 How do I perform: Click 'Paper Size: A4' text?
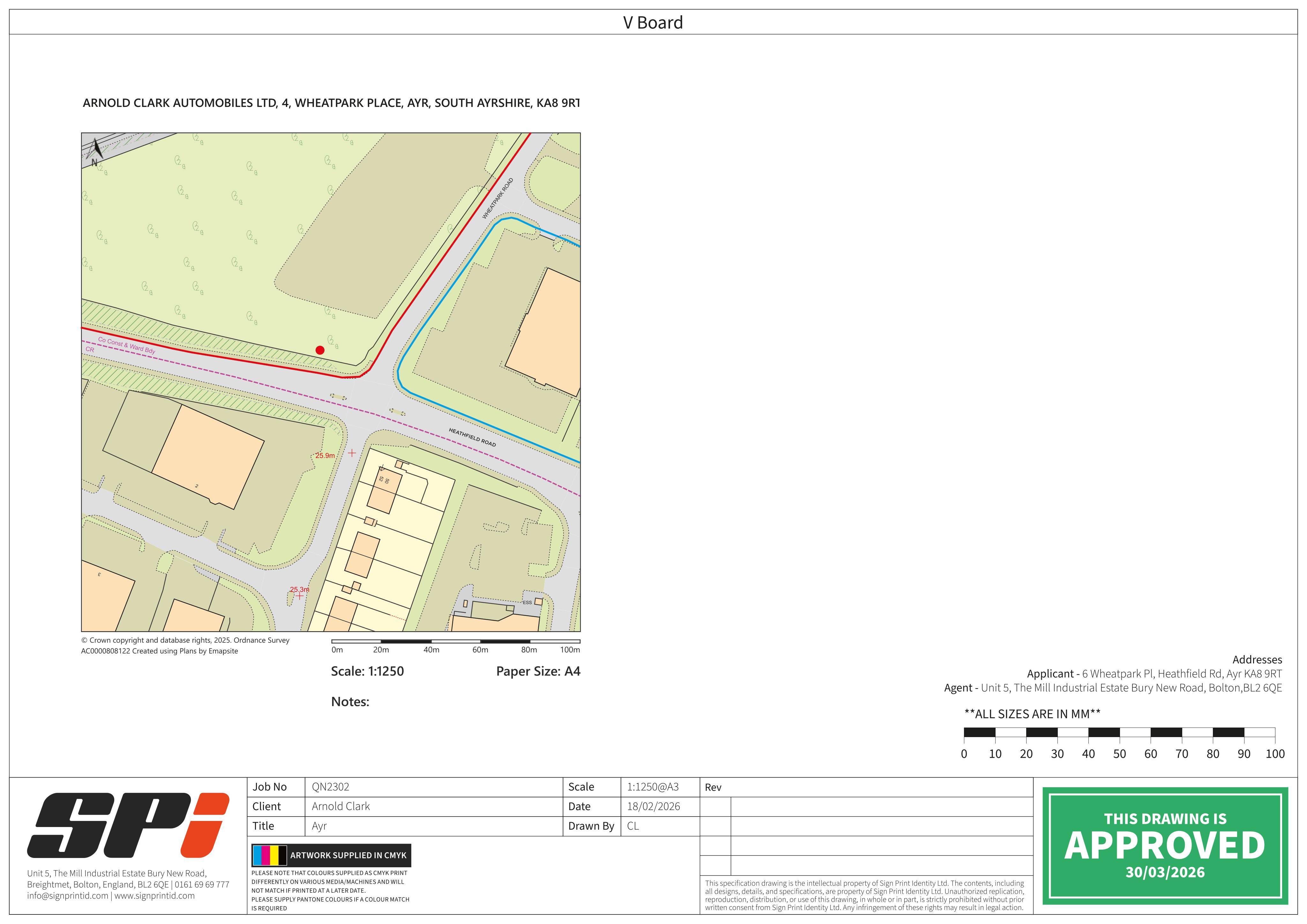(538, 671)
